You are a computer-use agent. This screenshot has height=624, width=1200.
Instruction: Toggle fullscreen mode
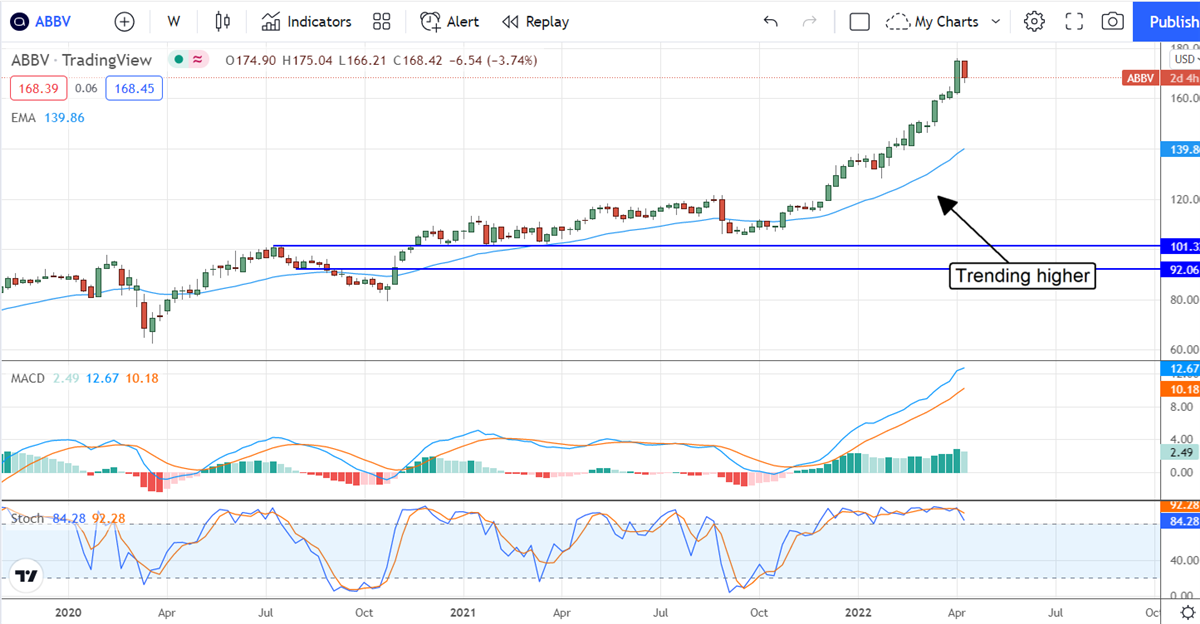click(x=1074, y=21)
